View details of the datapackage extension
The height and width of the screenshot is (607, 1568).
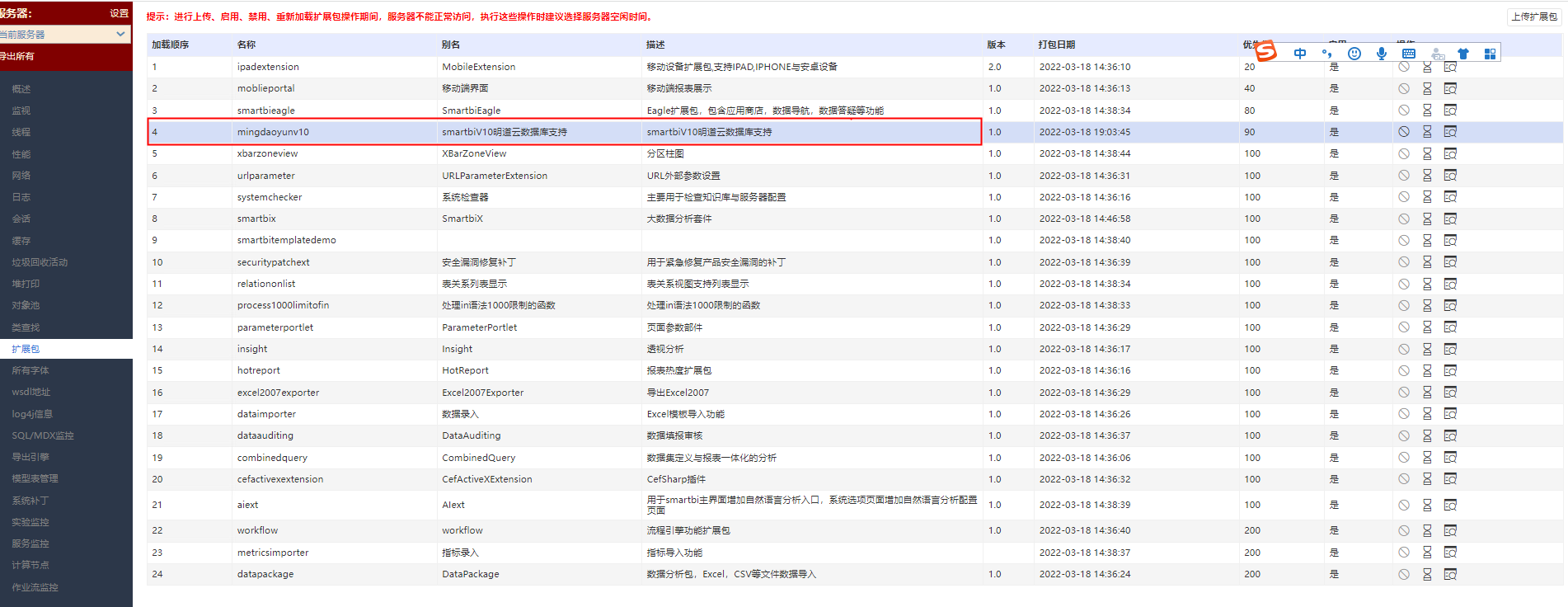pyautogui.click(x=1450, y=574)
